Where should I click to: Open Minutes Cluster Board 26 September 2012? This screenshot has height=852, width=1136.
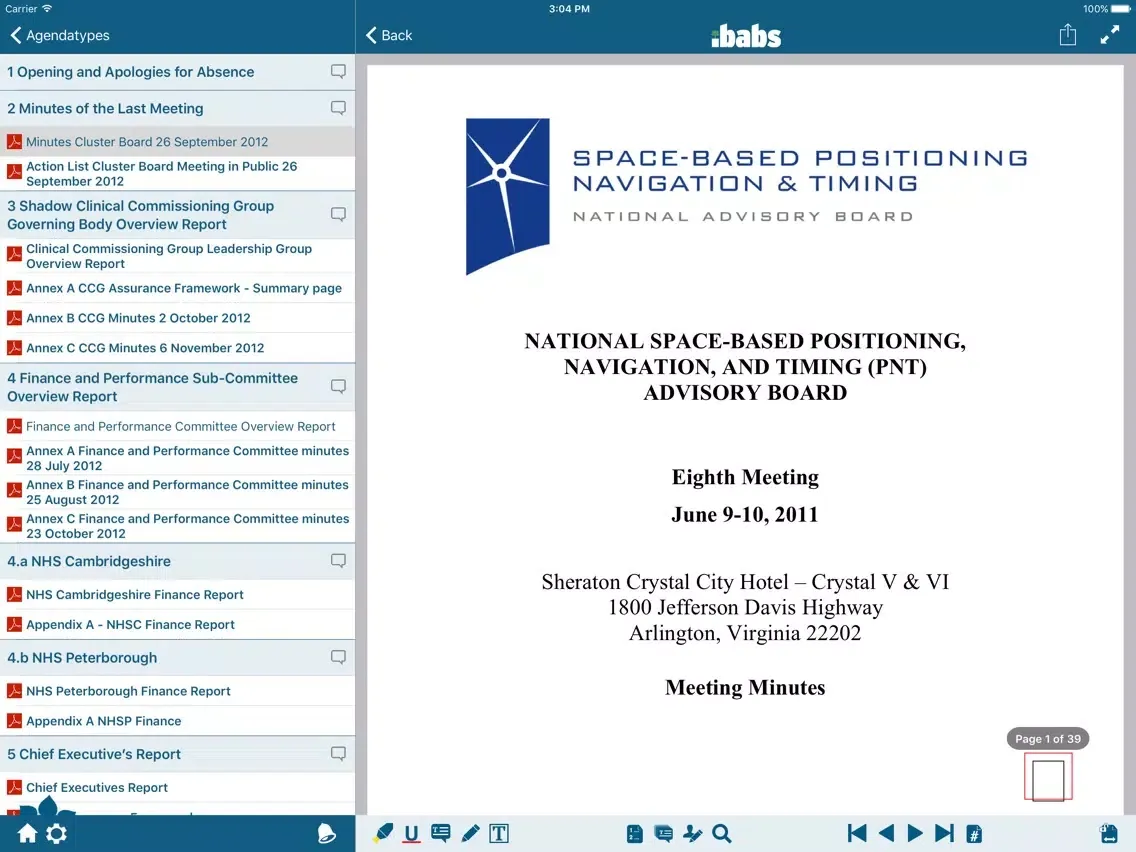pos(178,142)
